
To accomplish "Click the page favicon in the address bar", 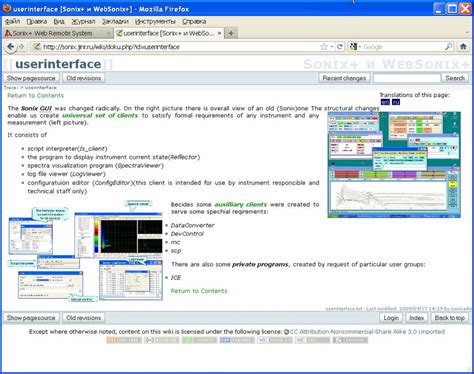I will [x=36, y=47].
